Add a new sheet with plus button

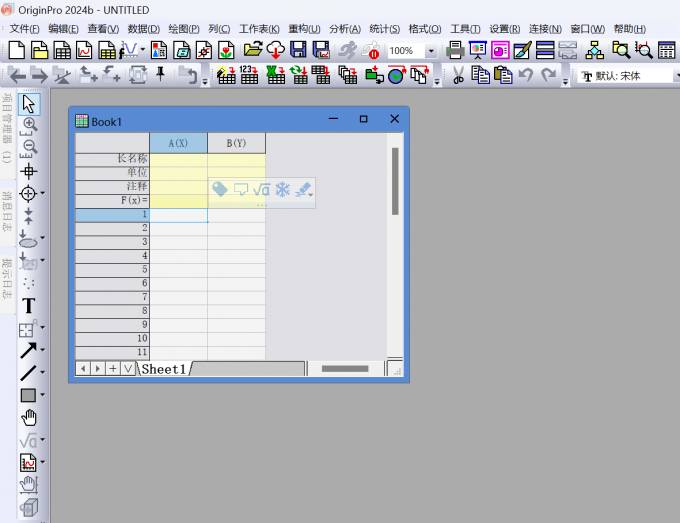coord(113,369)
